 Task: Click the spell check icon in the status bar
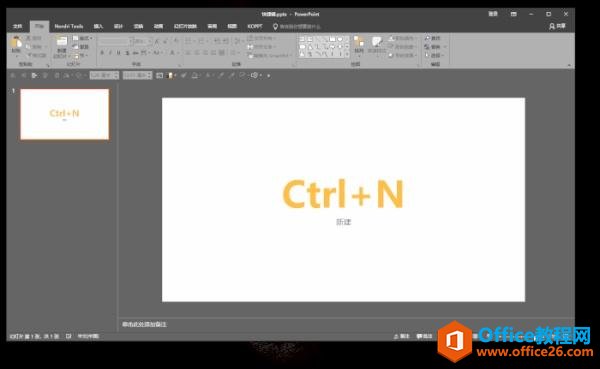(68, 336)
